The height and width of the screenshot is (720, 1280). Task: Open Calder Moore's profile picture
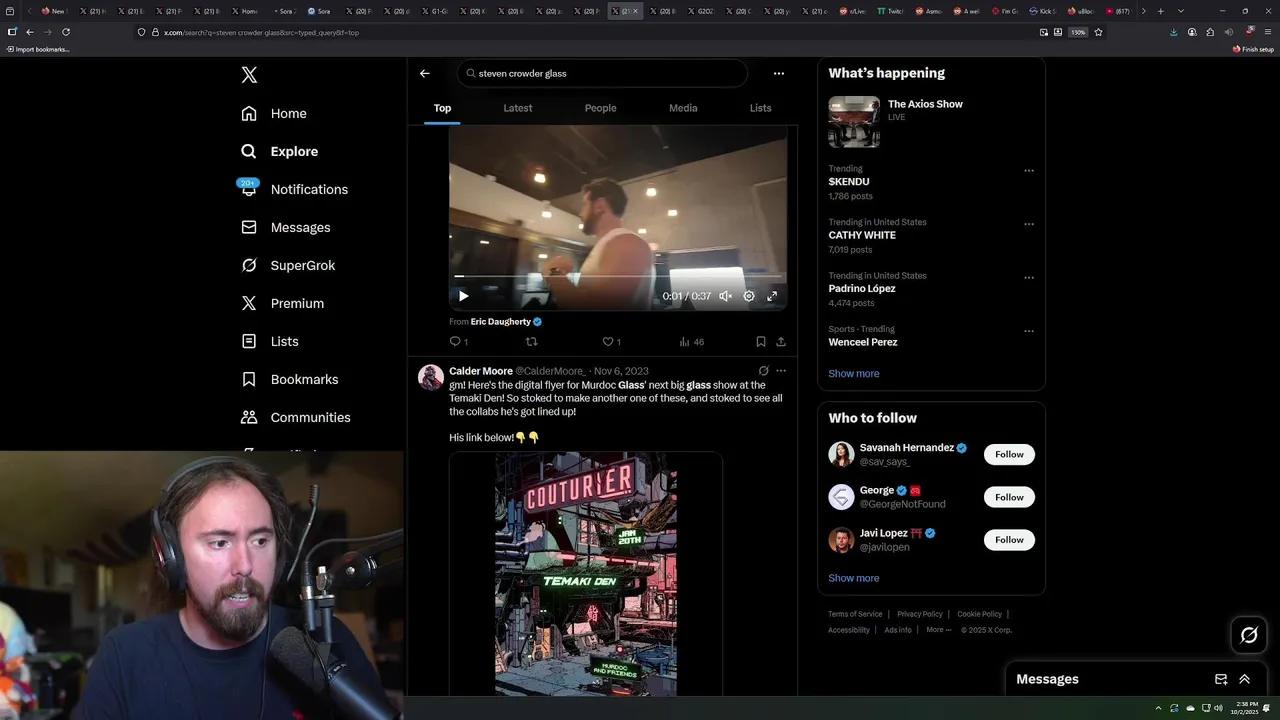(x=431, y=377)
